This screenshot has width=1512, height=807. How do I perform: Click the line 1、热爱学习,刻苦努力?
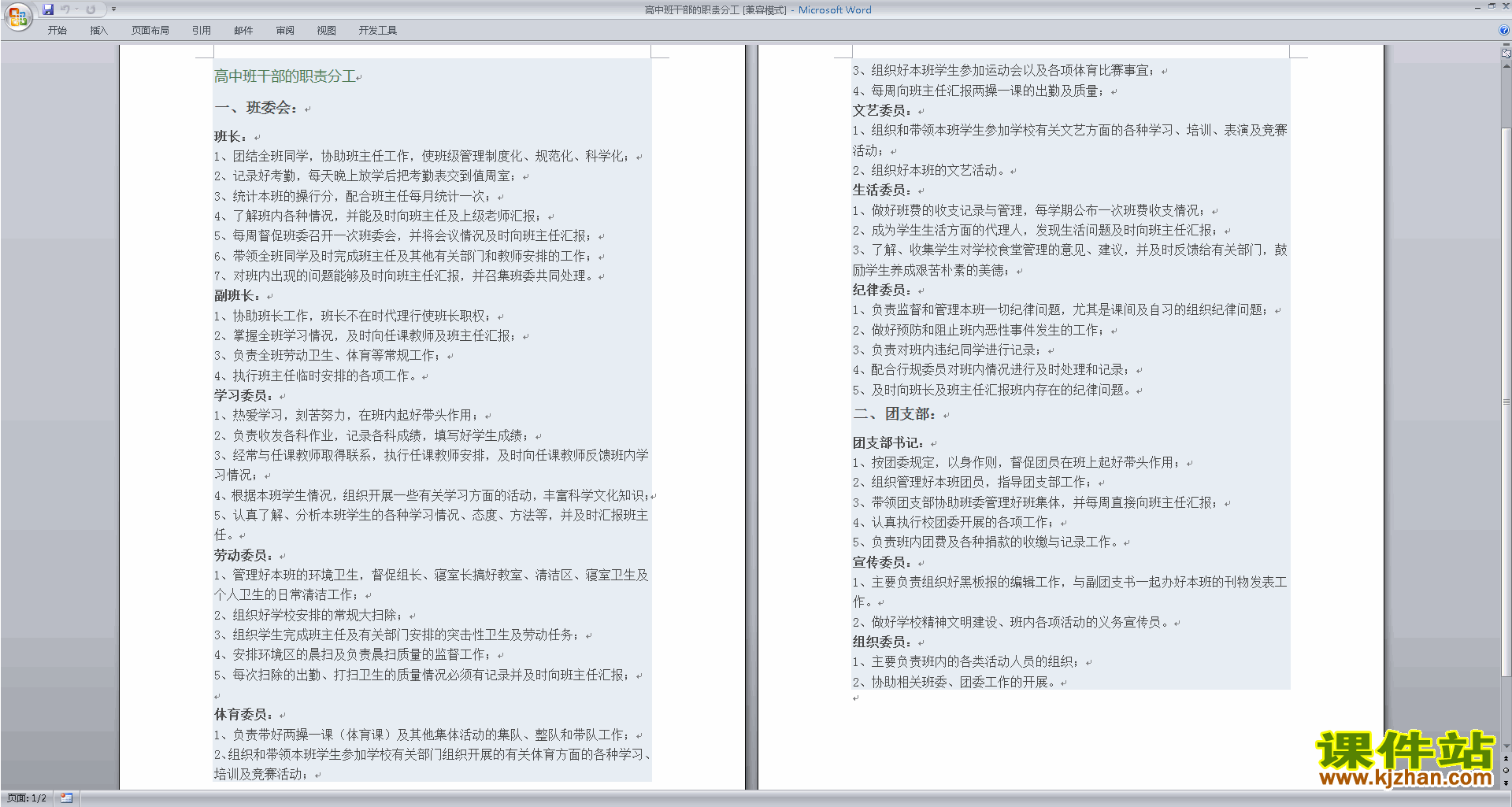point(347,416)
